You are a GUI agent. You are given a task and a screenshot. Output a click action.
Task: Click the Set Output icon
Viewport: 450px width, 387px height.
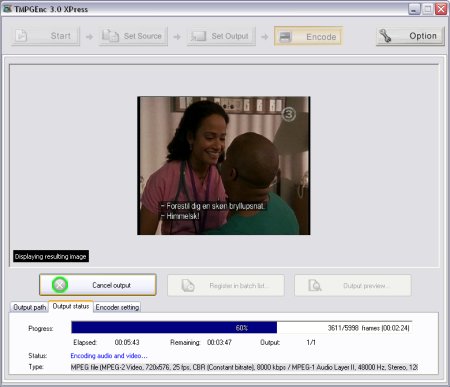coord(198,36)
